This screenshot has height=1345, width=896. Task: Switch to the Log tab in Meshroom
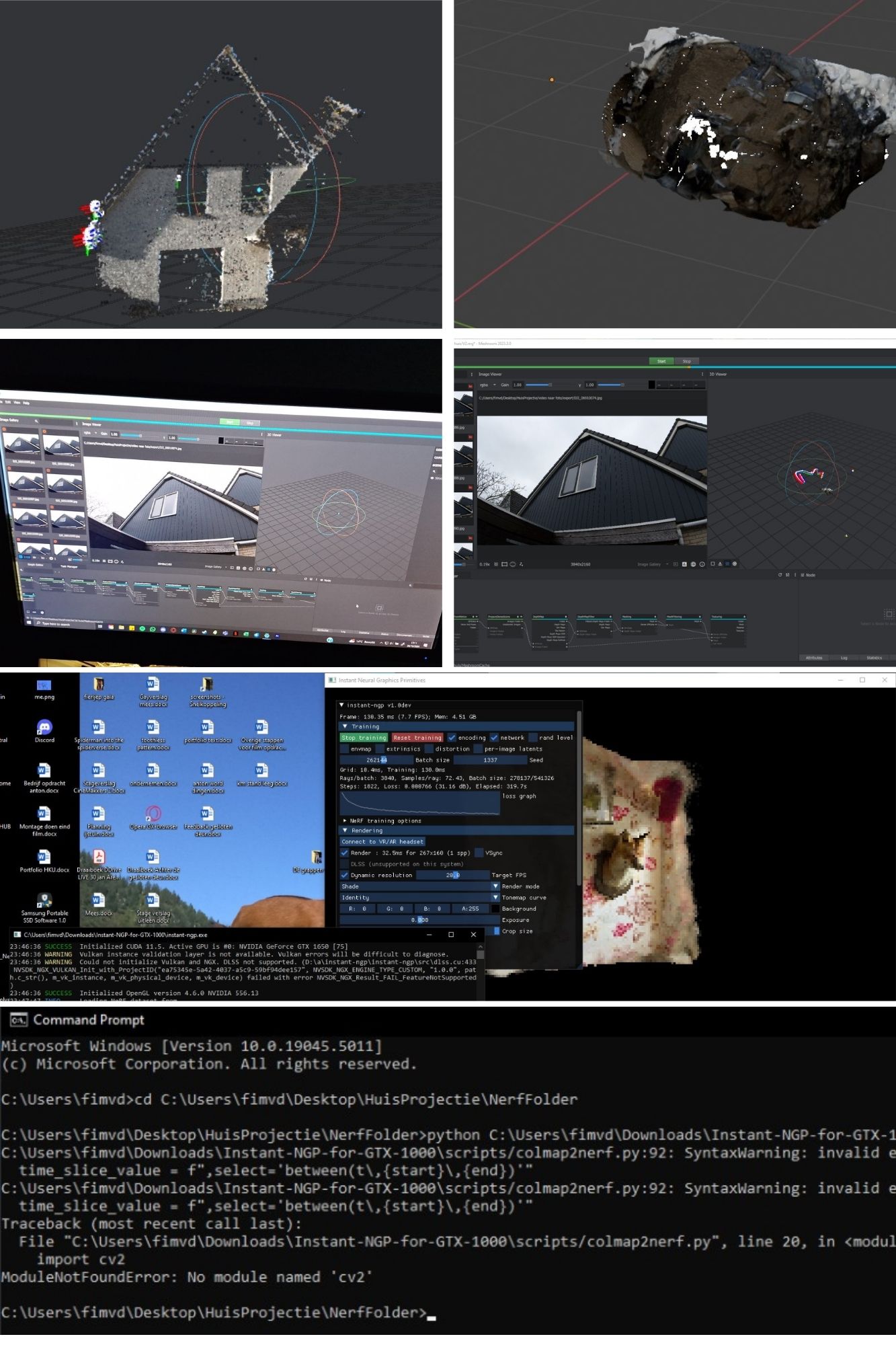tap(844, 658)
